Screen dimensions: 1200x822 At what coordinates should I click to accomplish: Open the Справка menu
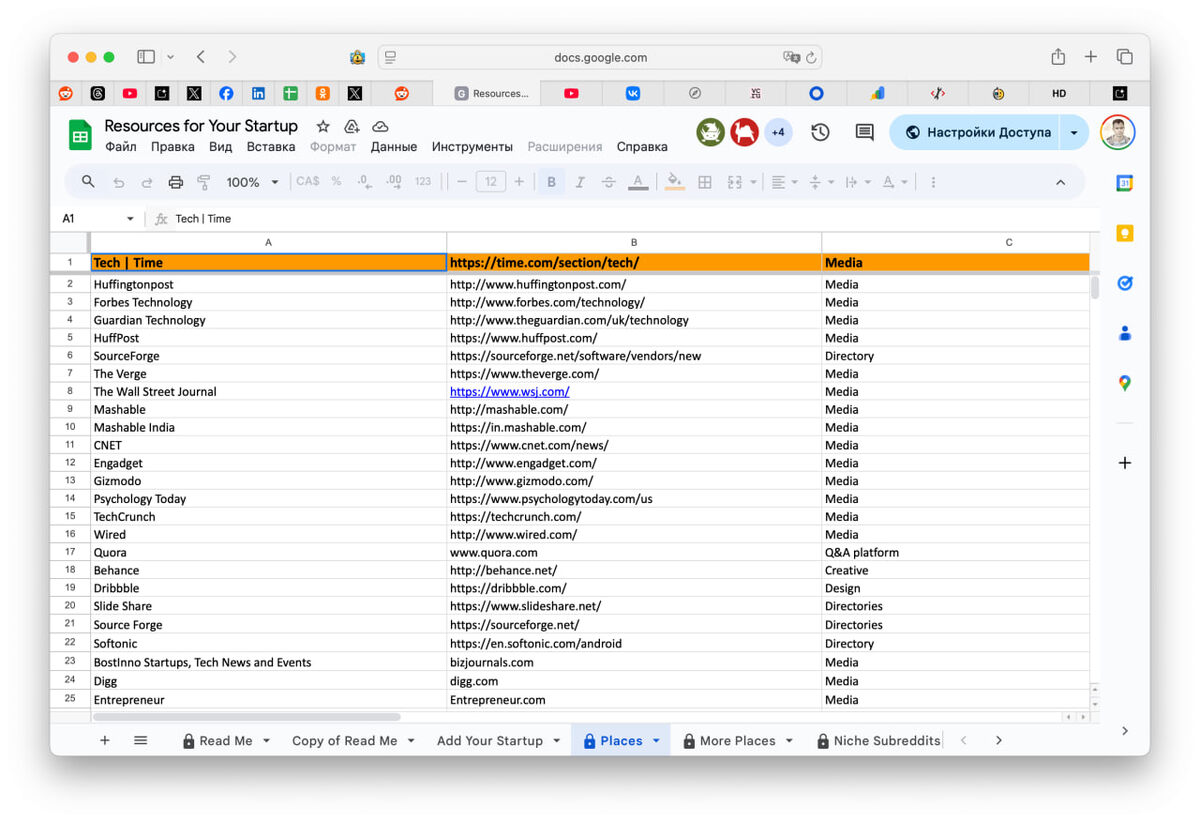click(642, 147)
